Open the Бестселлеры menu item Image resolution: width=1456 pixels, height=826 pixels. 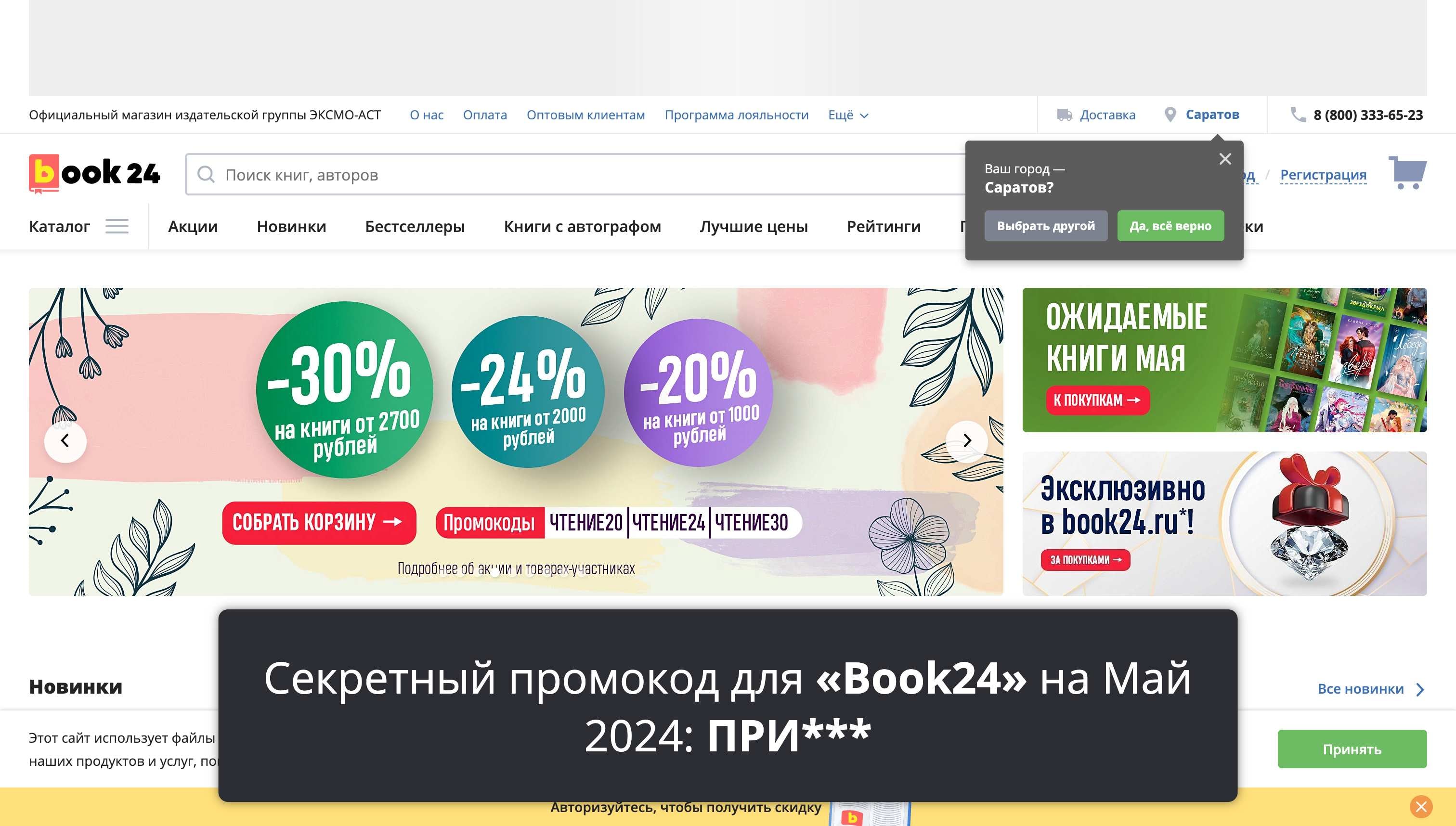[415, 226]
